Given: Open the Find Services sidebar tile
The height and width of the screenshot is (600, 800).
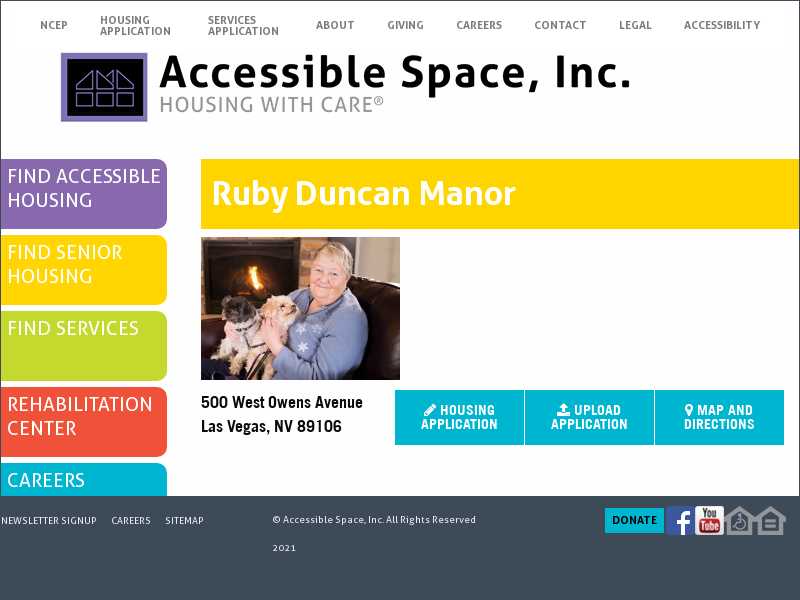Looking at the screenshot, I should pyautogui.click(x=84, y=346).
